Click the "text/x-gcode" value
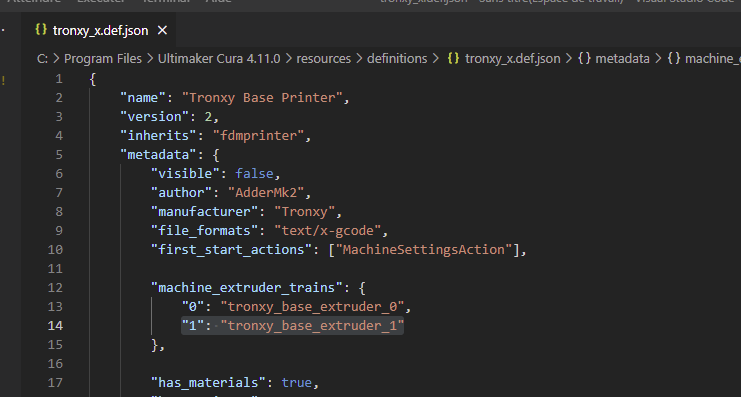Image resolution: width=741 pixels, height=397 pixels. [328, 231]
